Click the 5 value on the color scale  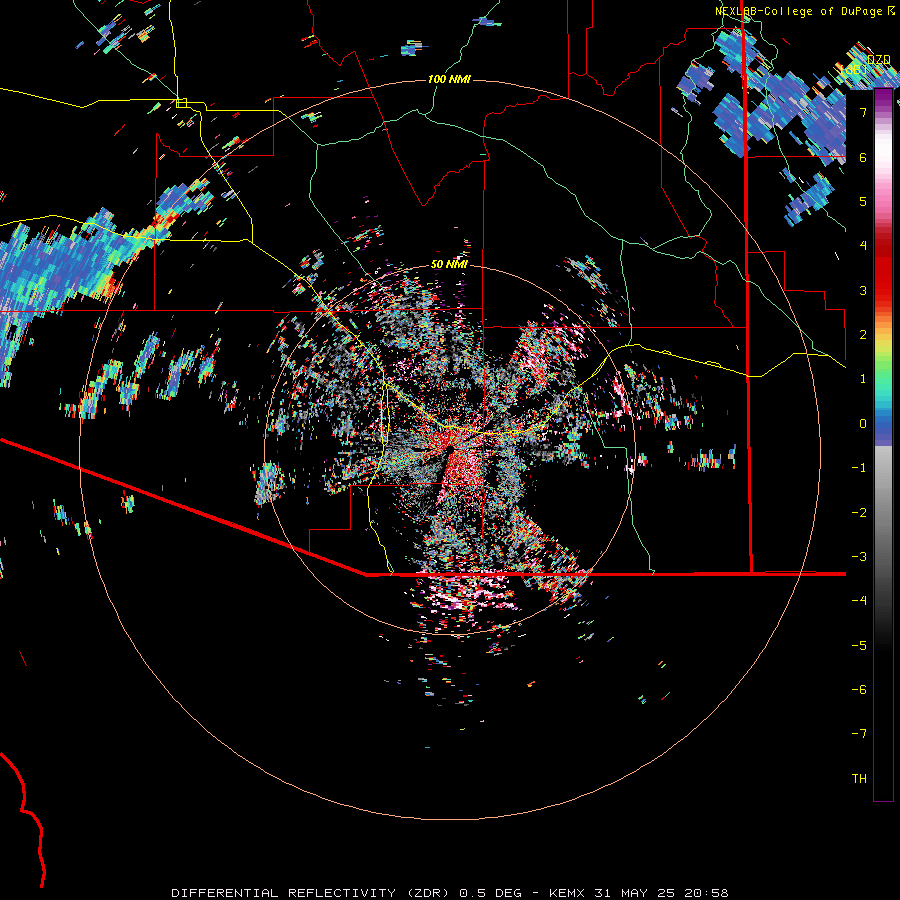pos(863,201)
